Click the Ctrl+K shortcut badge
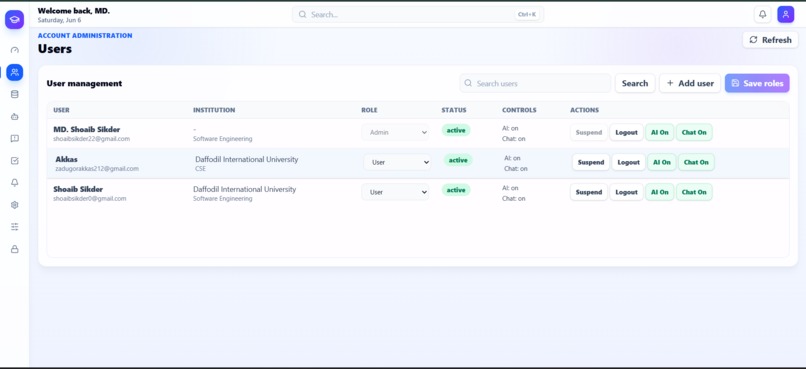The height and width of the screenshot is (369, 806). tap(527, 14)
